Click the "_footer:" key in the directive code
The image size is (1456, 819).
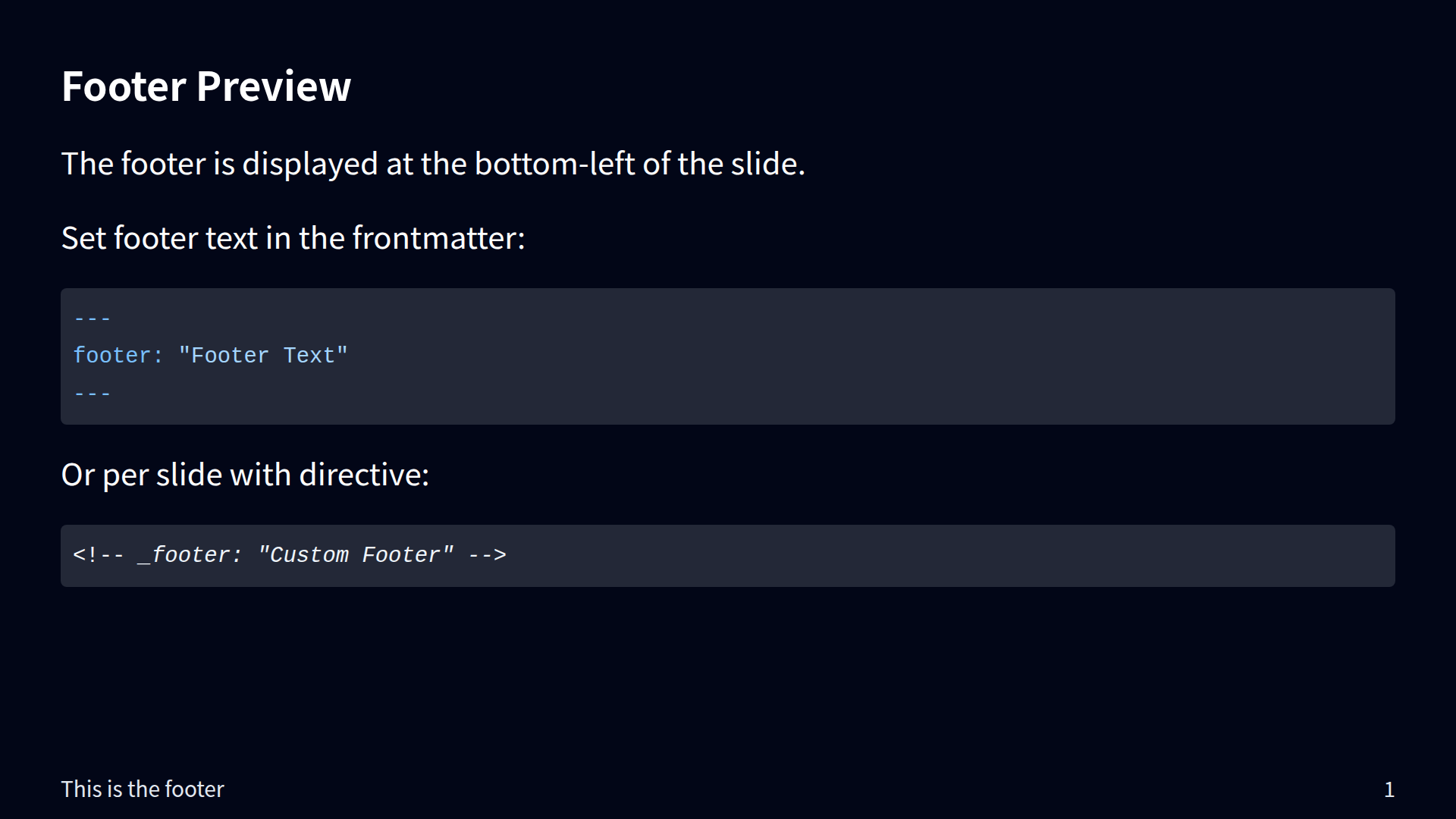click(190, 555)
